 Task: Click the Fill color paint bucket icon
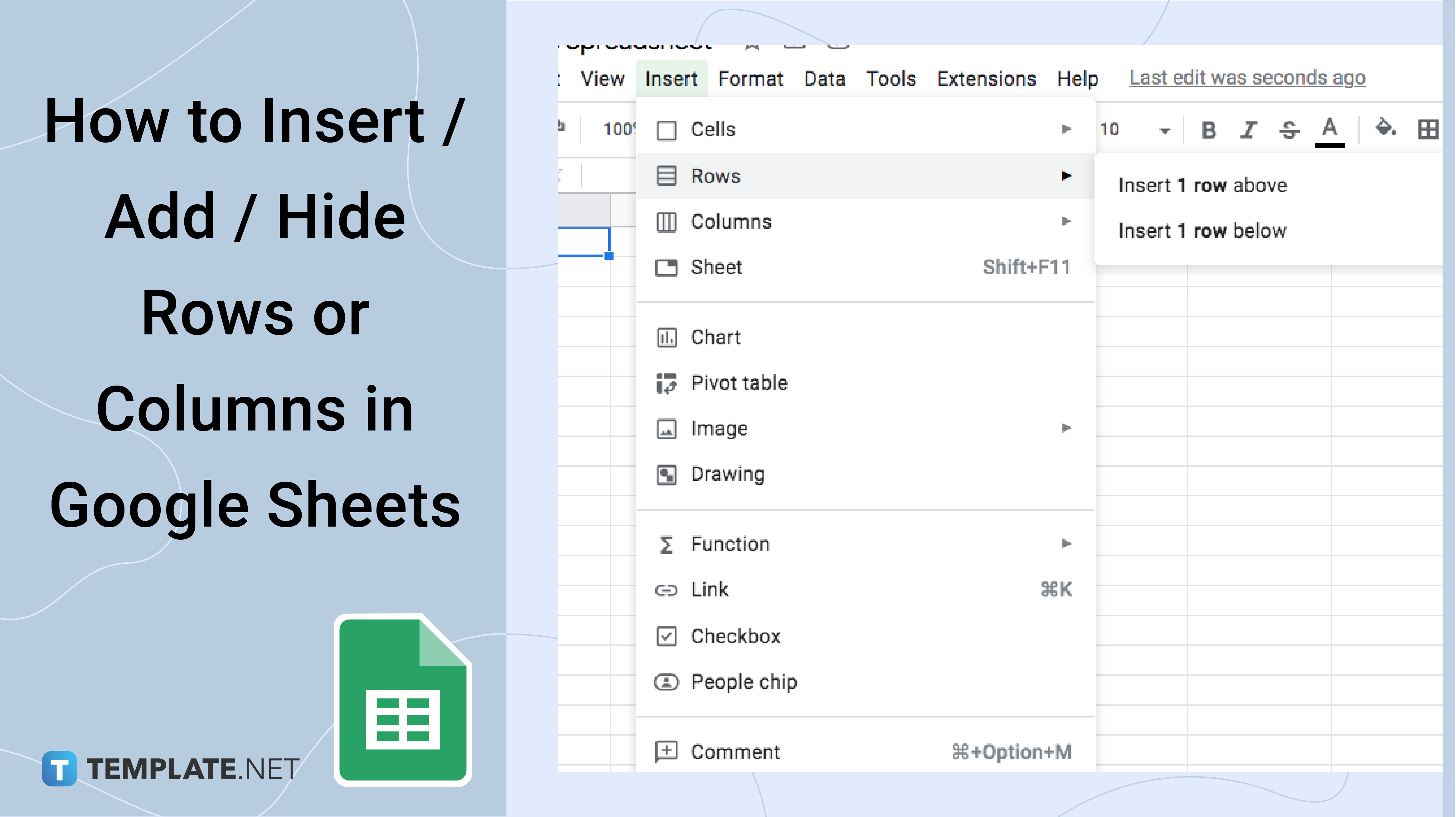1384,128
